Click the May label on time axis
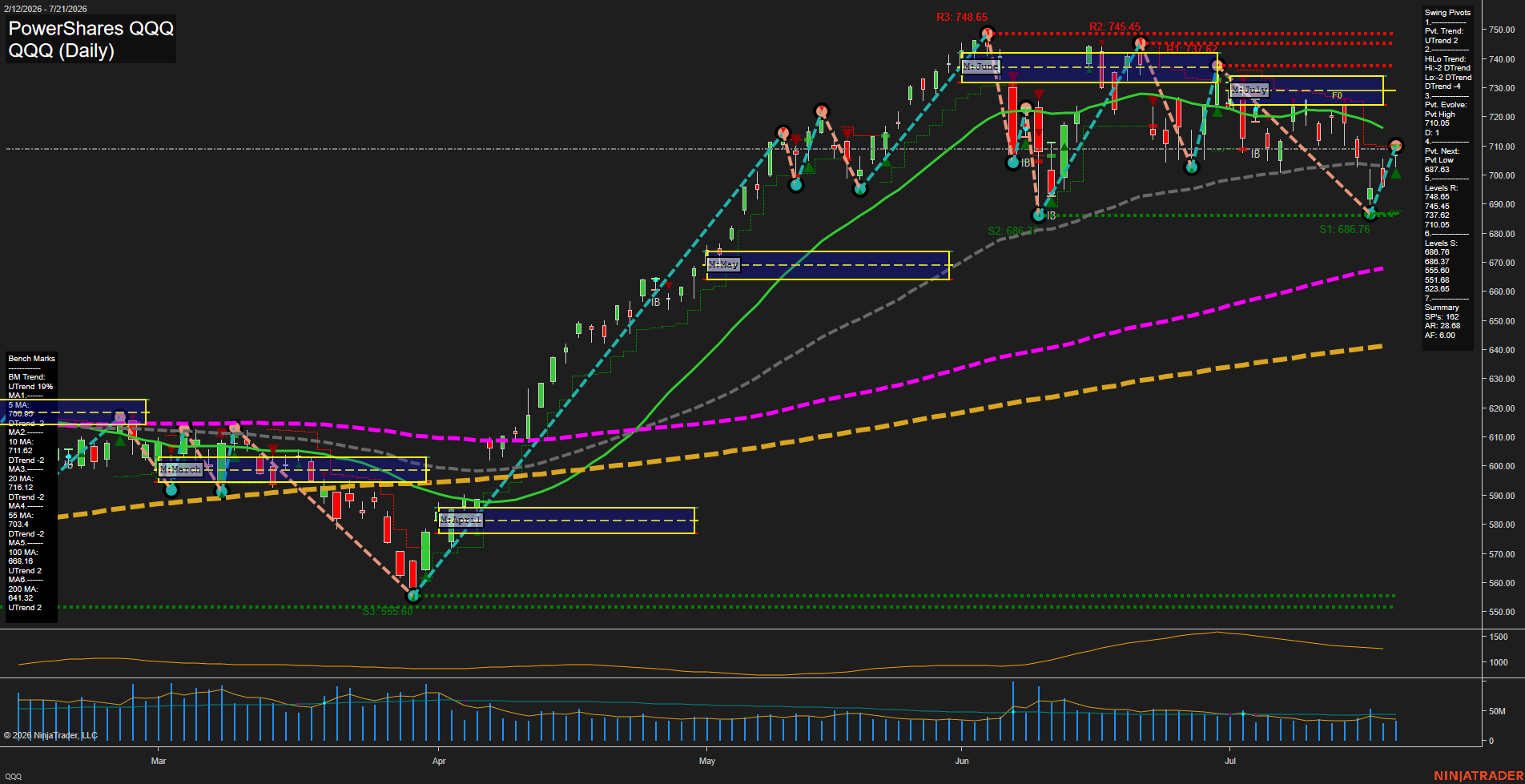 coord(707,761)
